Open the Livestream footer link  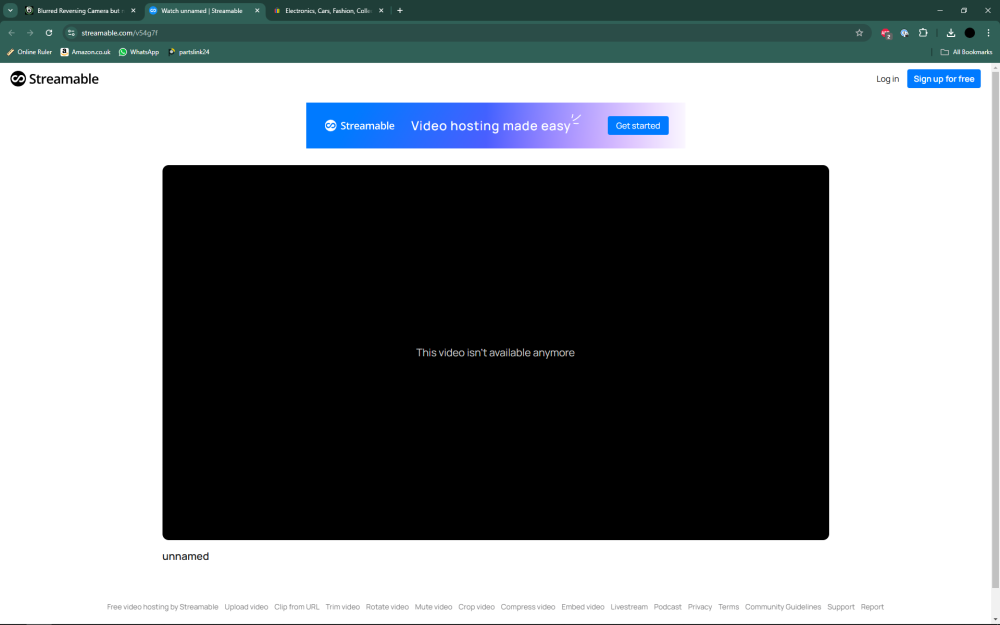pyautogui.click(x=629, y=607)
